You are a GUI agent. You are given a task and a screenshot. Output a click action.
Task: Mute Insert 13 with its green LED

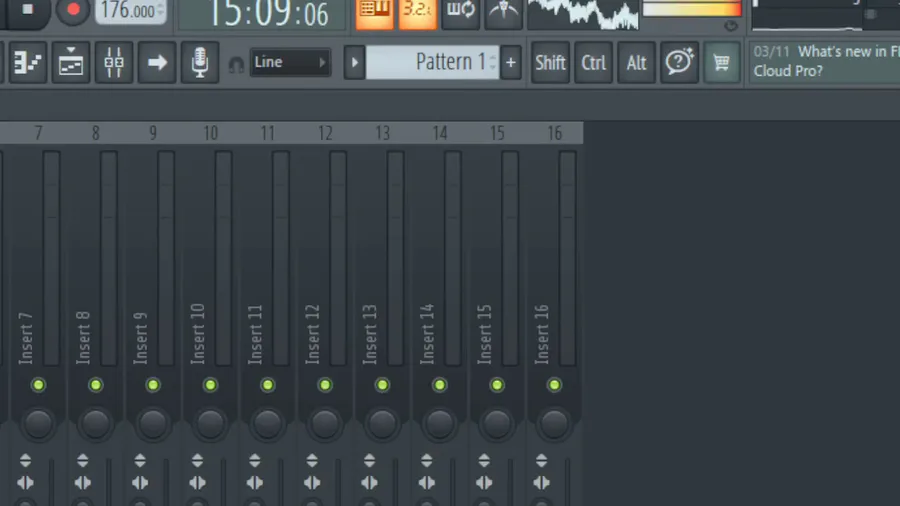[382, 385]
